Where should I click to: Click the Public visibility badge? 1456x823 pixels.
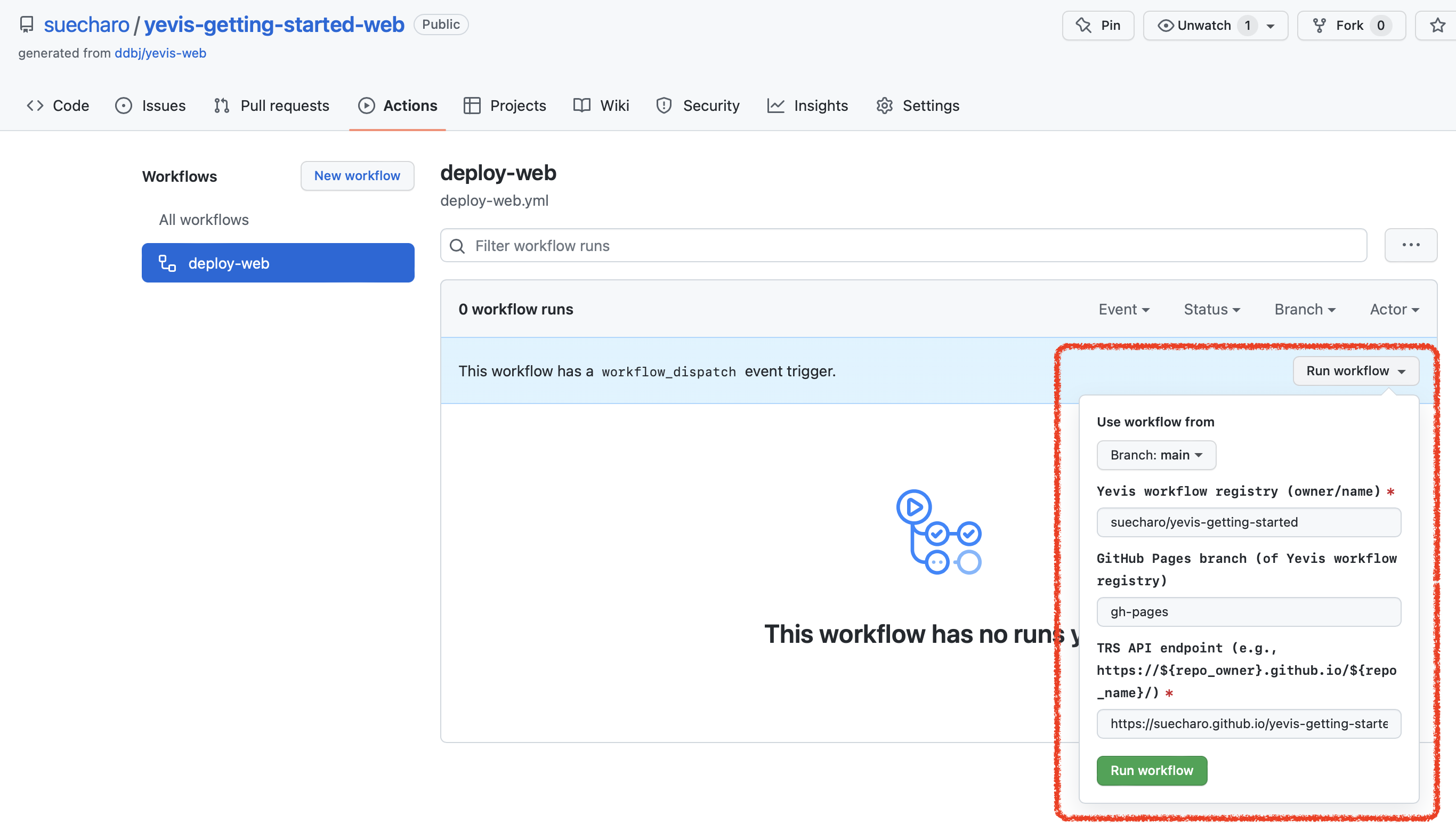[441, 25]
